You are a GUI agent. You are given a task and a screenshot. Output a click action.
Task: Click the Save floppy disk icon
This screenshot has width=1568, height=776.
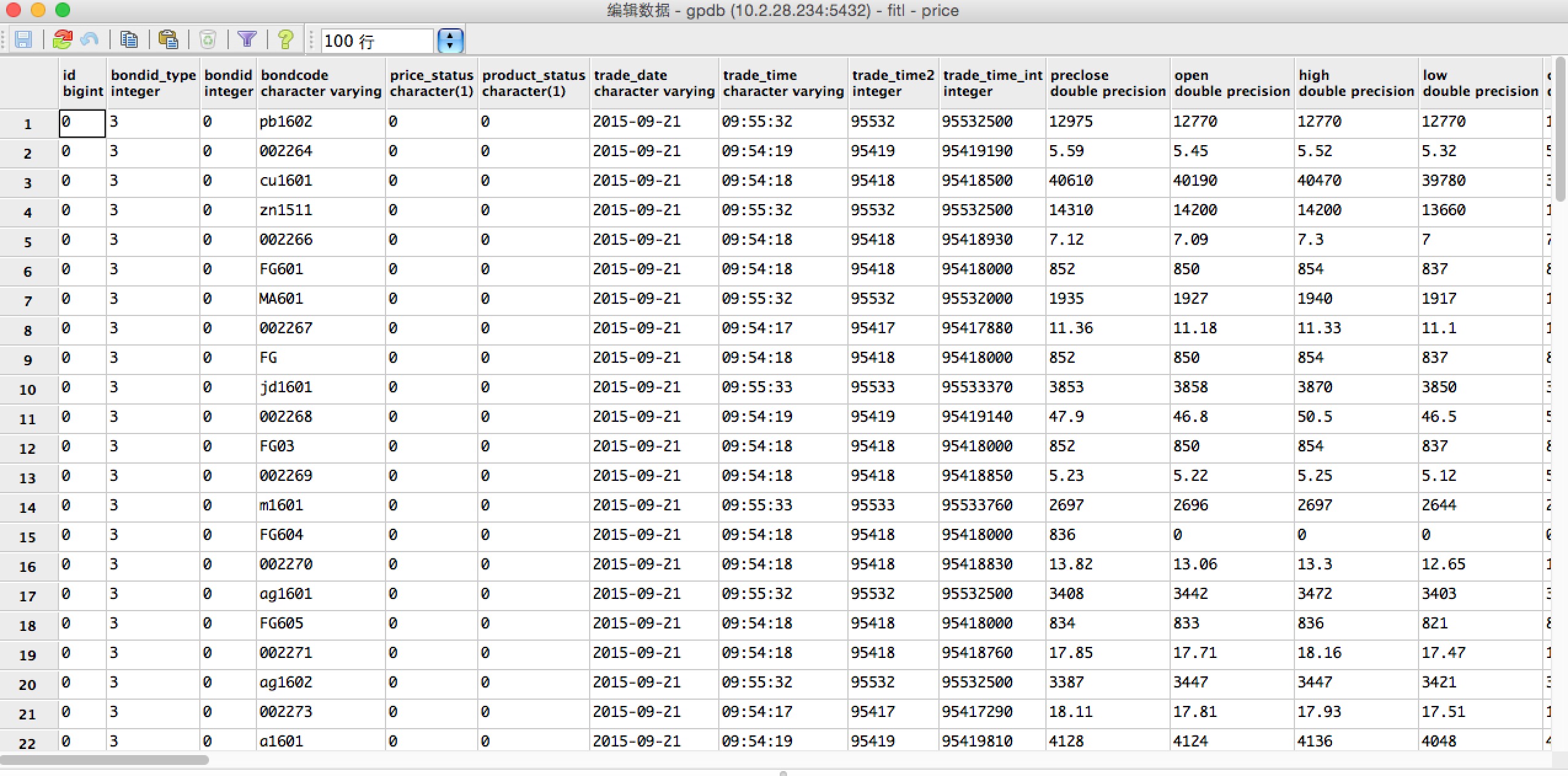tap(23, 40)
